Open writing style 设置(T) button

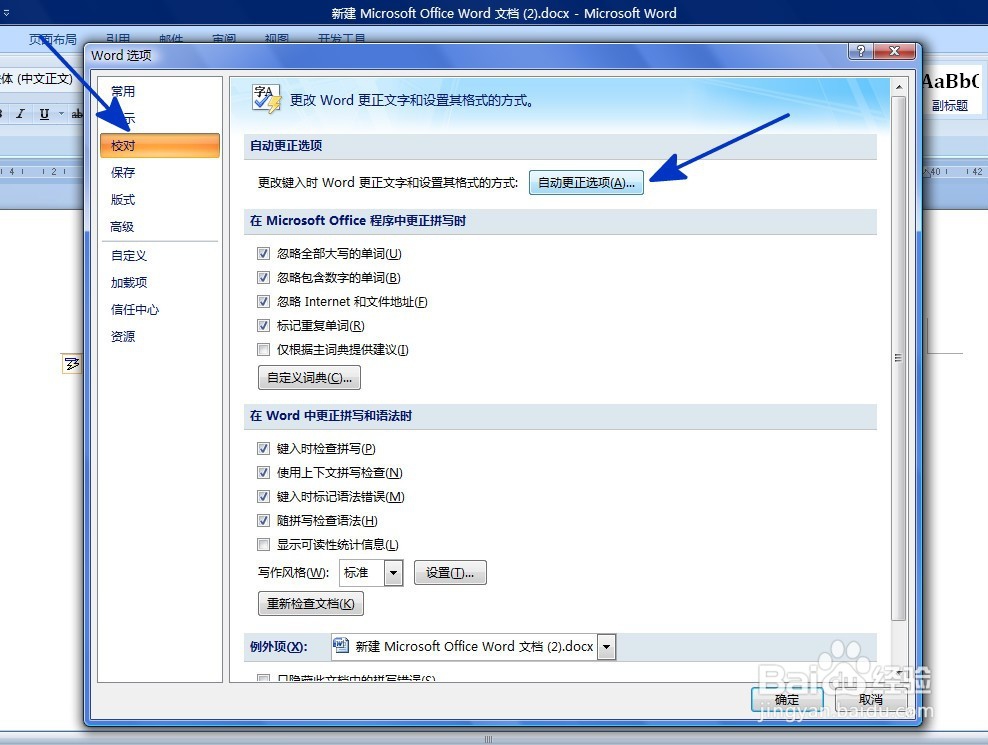click(x=450, y=573)
